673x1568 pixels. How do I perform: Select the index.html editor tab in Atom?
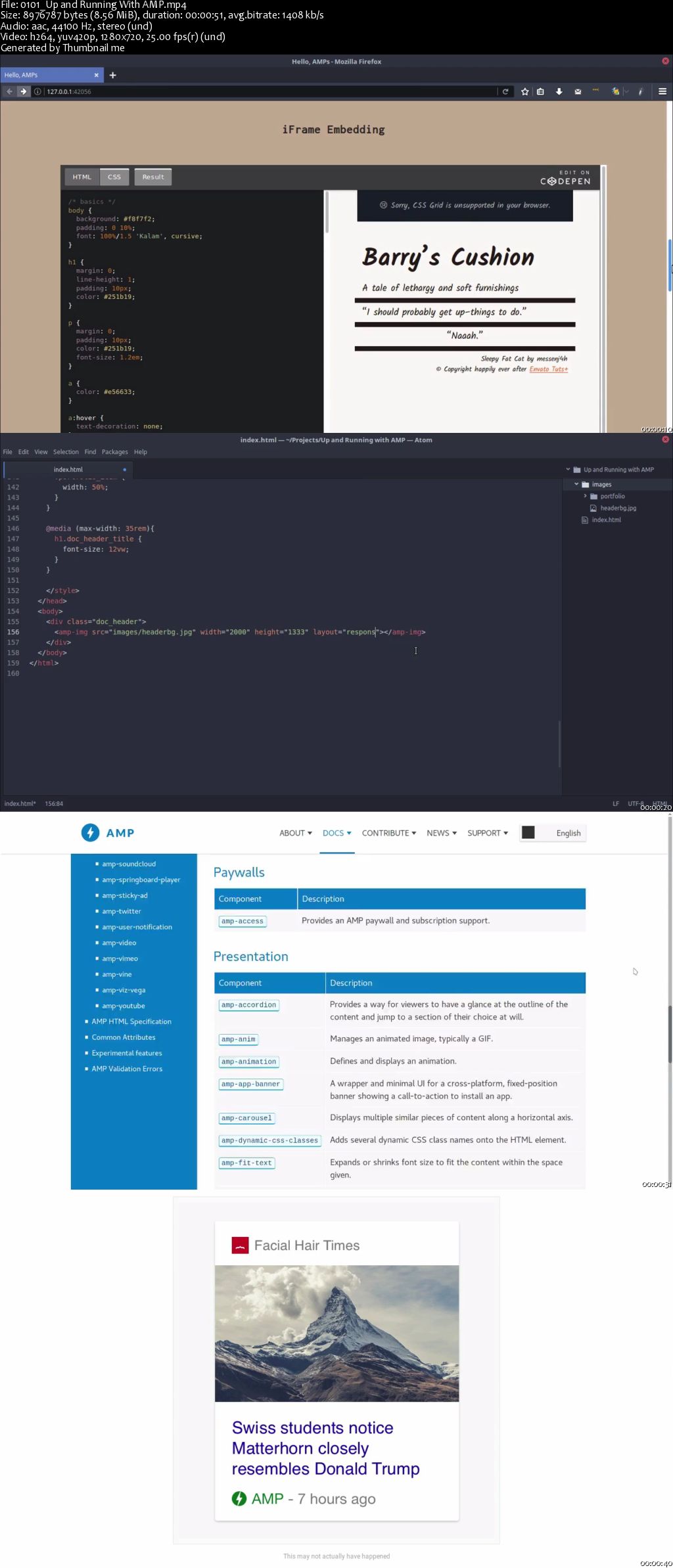(x=68, y=470)
